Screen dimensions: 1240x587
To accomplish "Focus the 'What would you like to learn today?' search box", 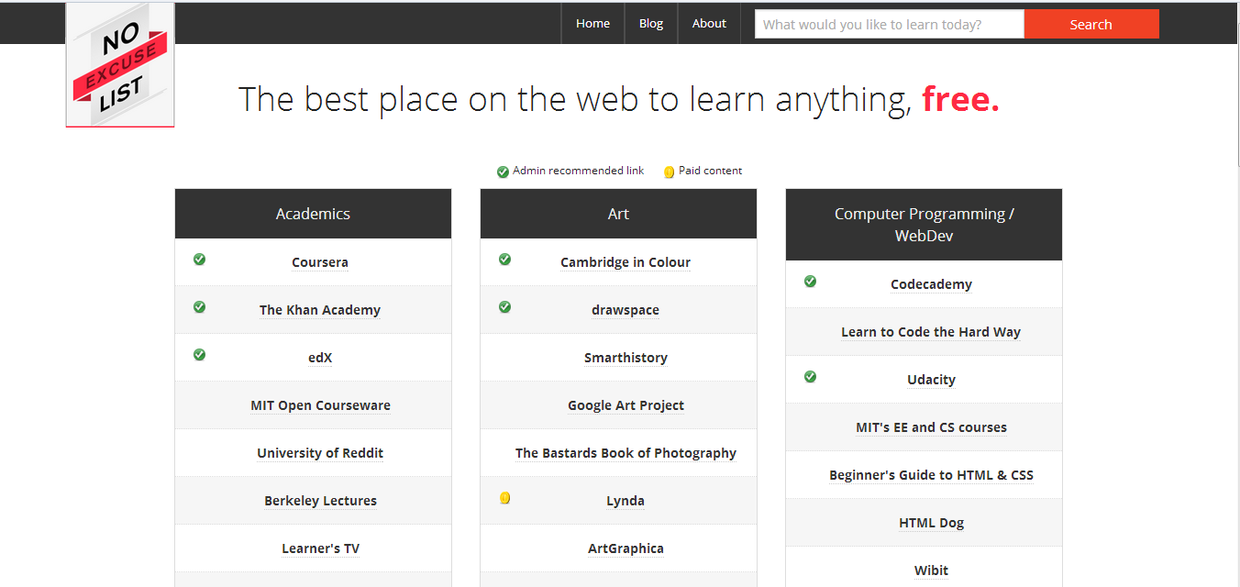I will [889, 24].
